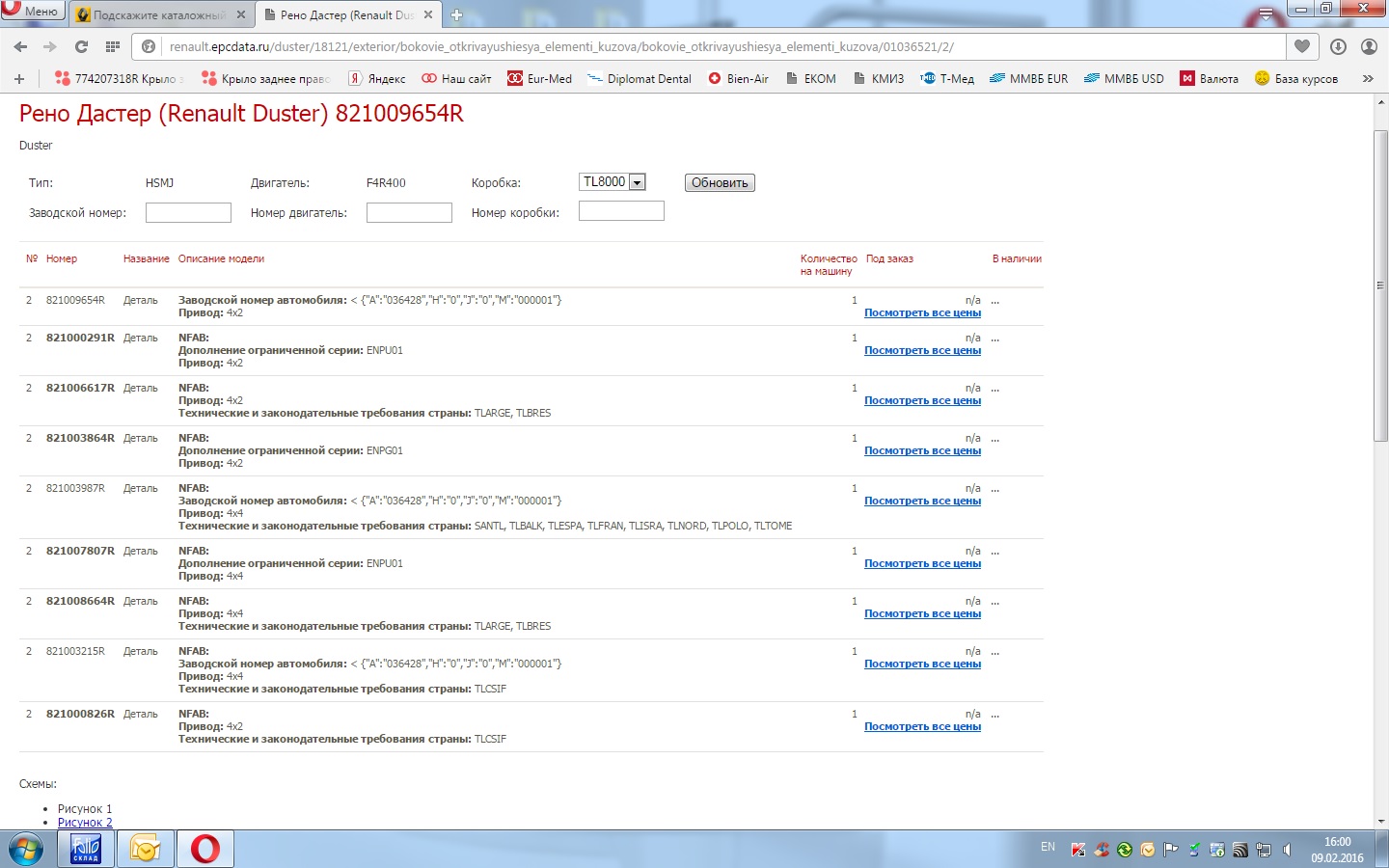Focus the Номер коробки input field
The width and height of the screenshot is (1389, 868).
621,210
